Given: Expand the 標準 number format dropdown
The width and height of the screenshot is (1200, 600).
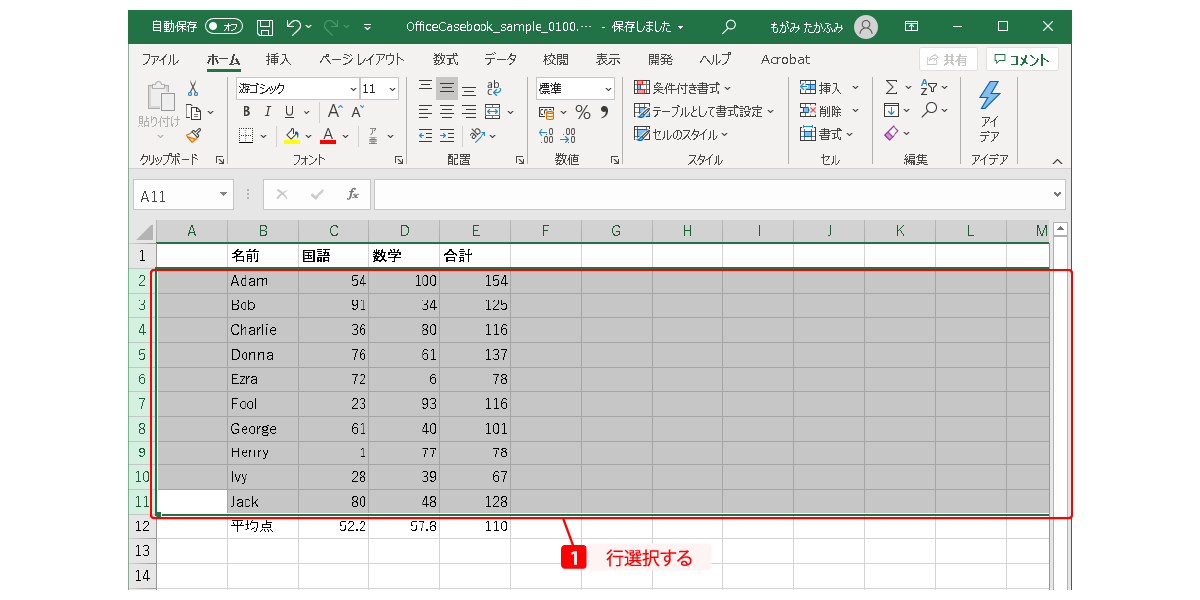Looking at the screenshot, I should click(575, 89).
